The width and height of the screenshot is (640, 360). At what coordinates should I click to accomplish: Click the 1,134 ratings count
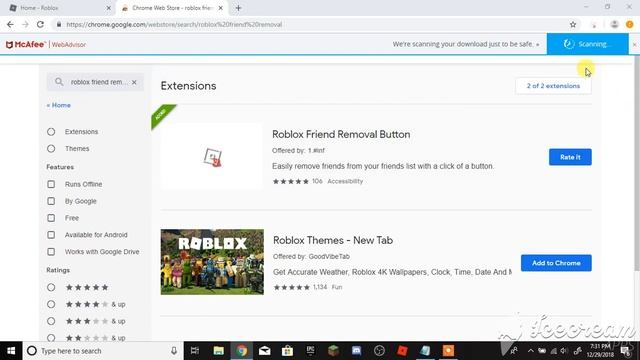coord(320,287)
